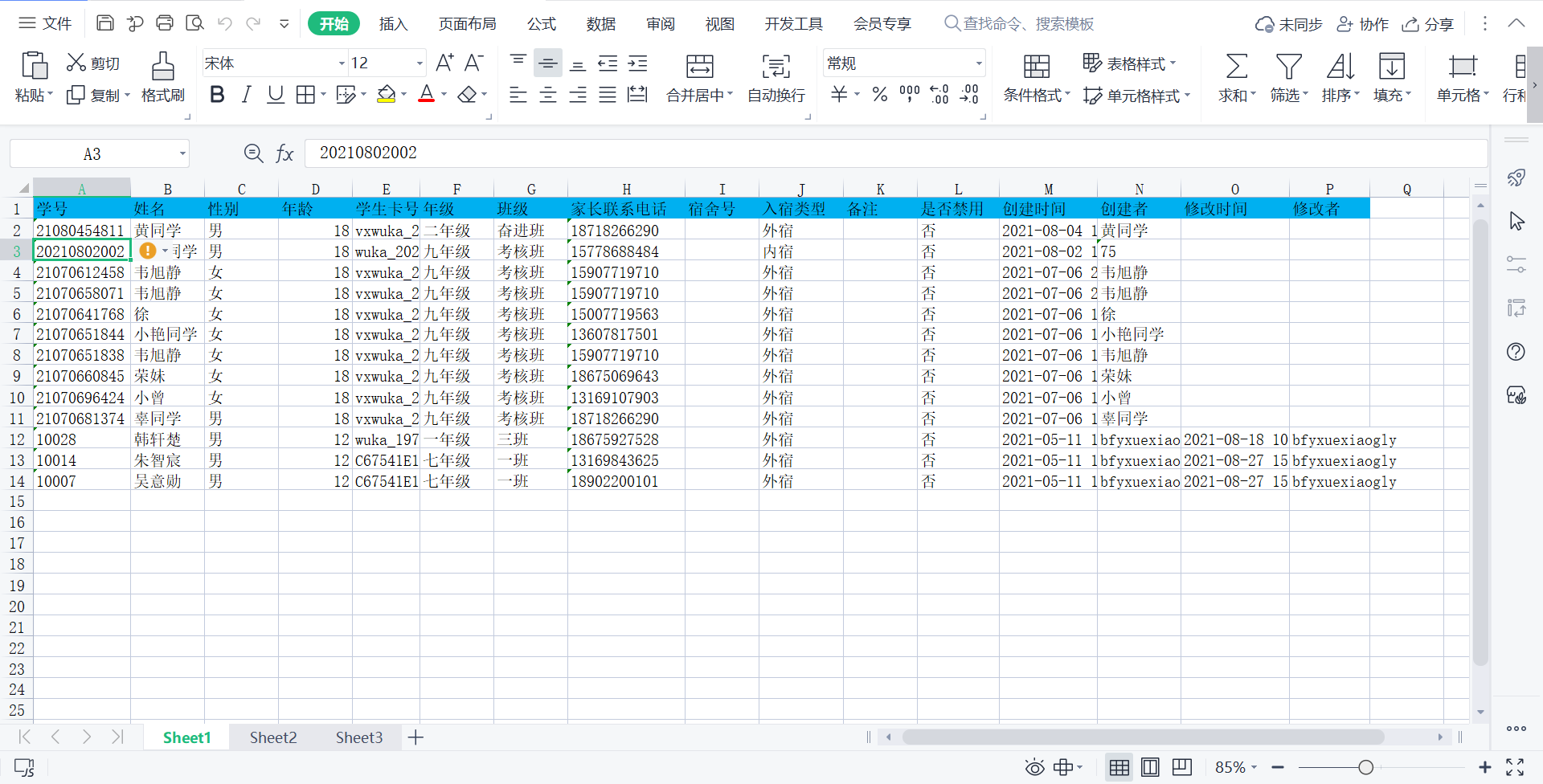1543x784 pixels.
Task: Toggle Bold formatting
Action: click(217, 95)
